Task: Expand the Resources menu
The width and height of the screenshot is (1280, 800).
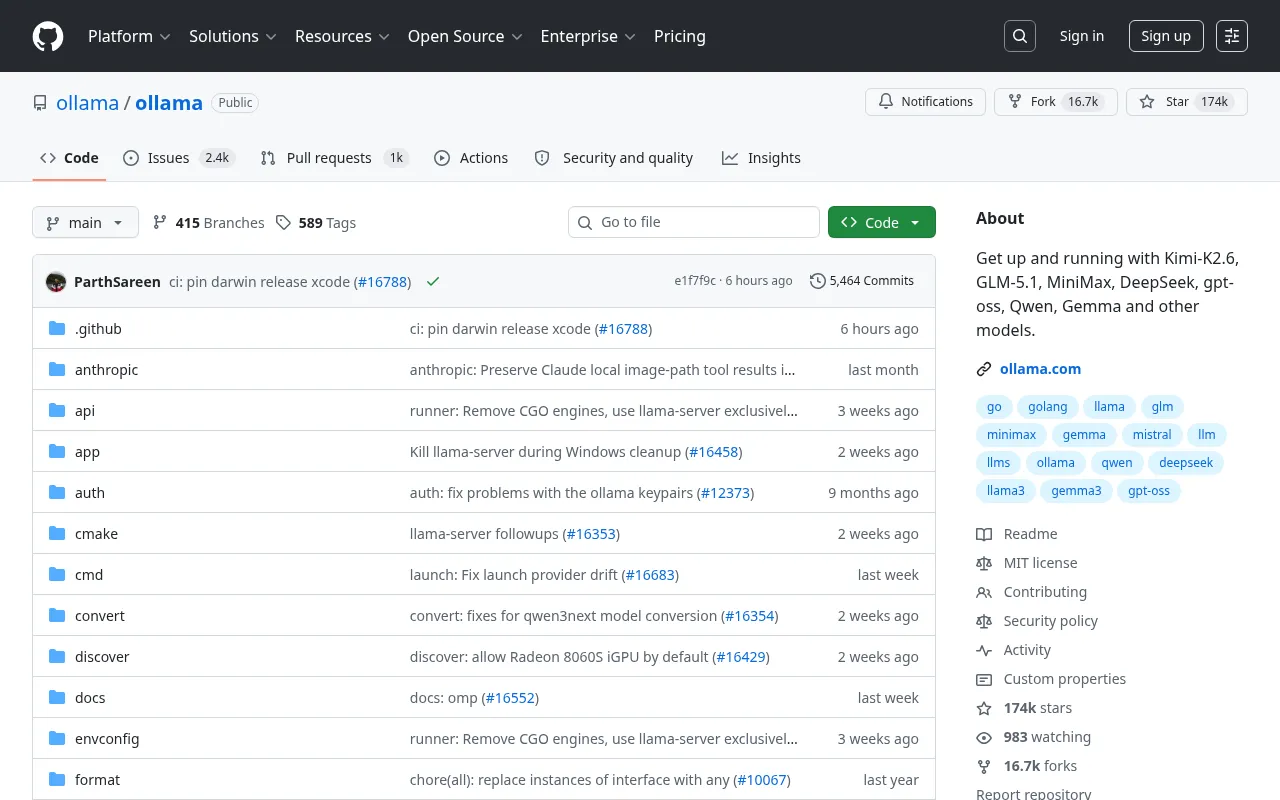Action: [341, 36]
